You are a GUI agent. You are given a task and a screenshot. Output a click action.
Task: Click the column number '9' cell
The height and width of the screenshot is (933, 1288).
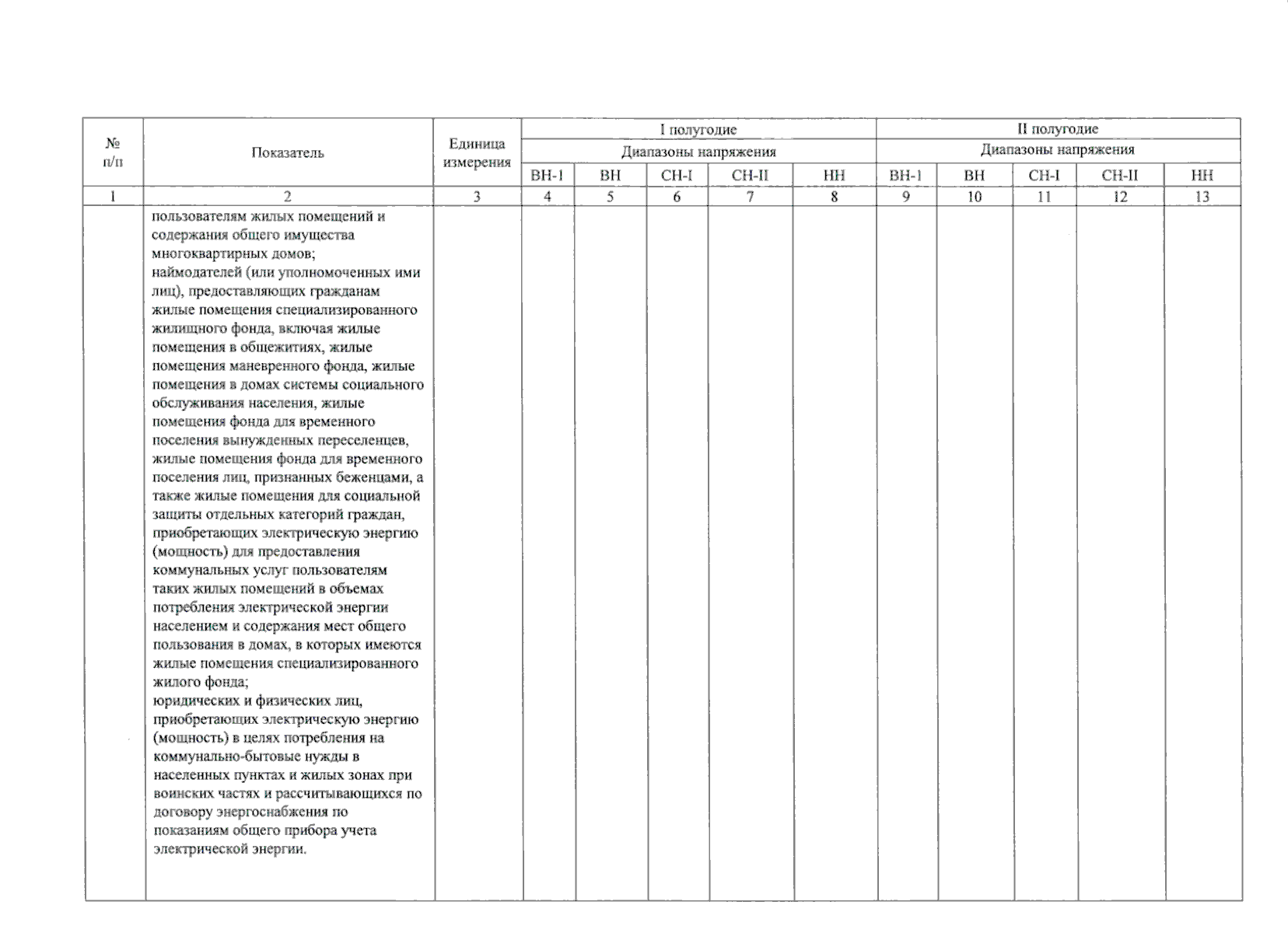(906, 197)
